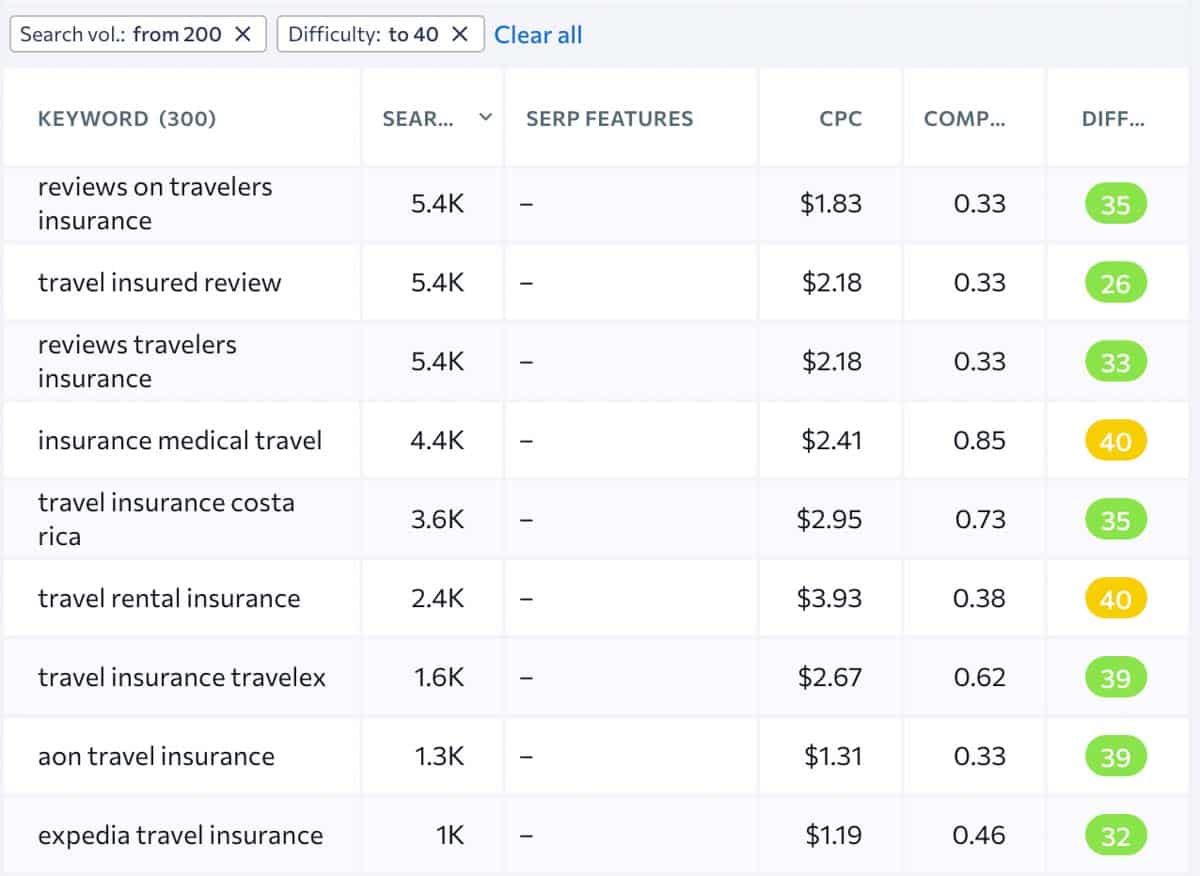Click the sort chevron on the SEAR... column
Viewport: 1200px width, 876px height.
[484, 118]
